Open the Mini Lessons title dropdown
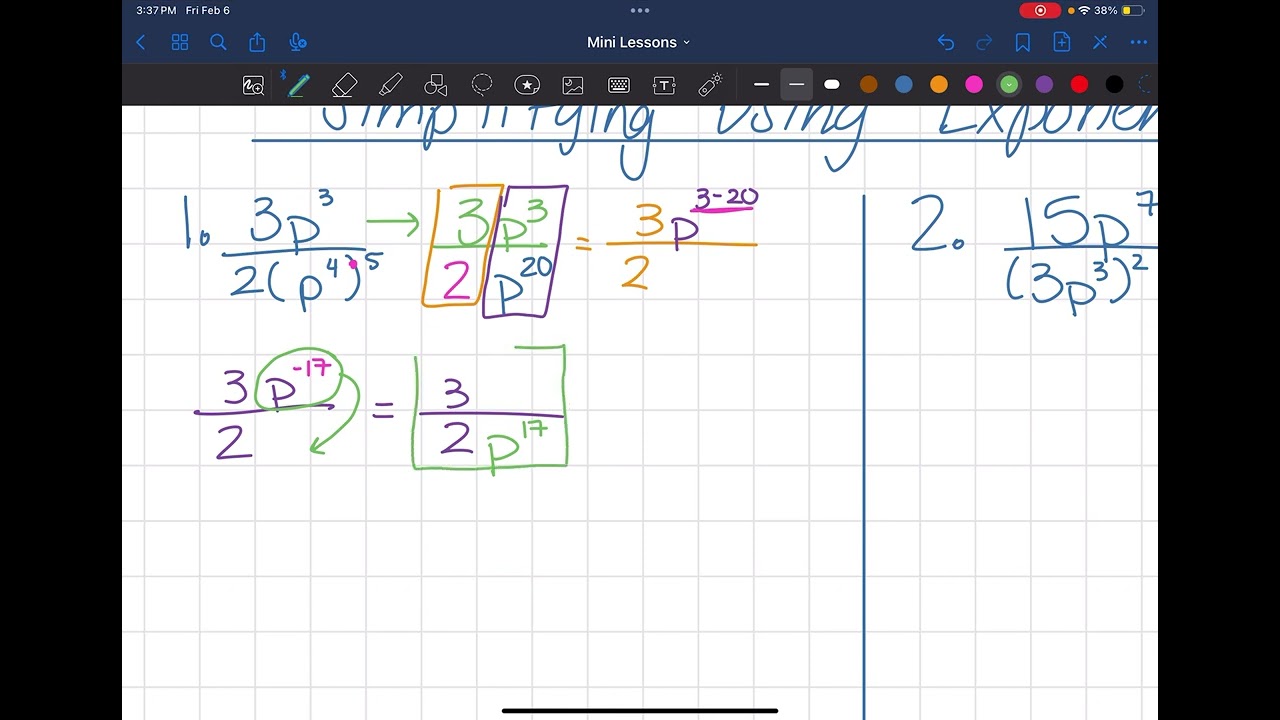Screen dimensions: 1280x720 pos(639,42)
